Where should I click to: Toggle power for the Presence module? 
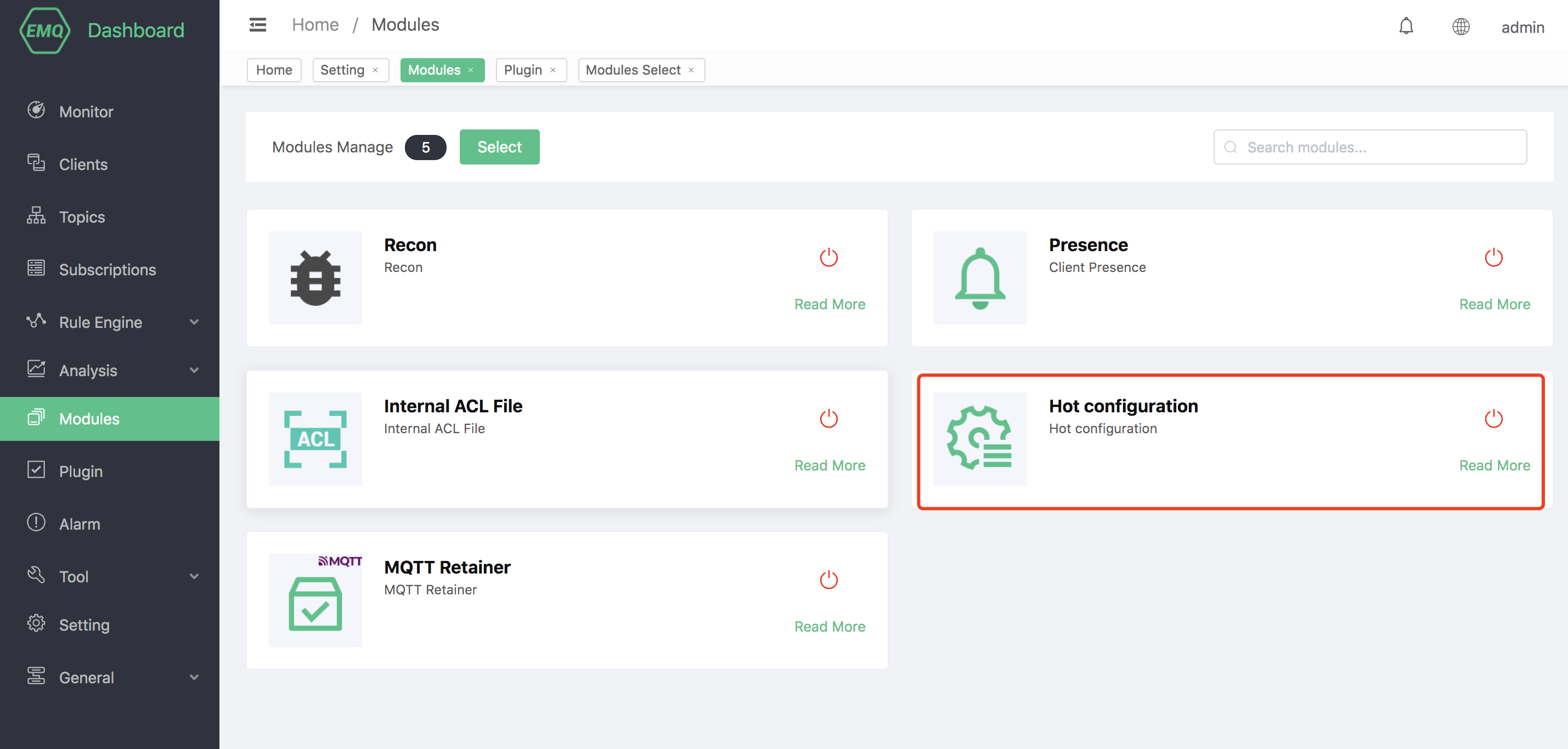1494,257
